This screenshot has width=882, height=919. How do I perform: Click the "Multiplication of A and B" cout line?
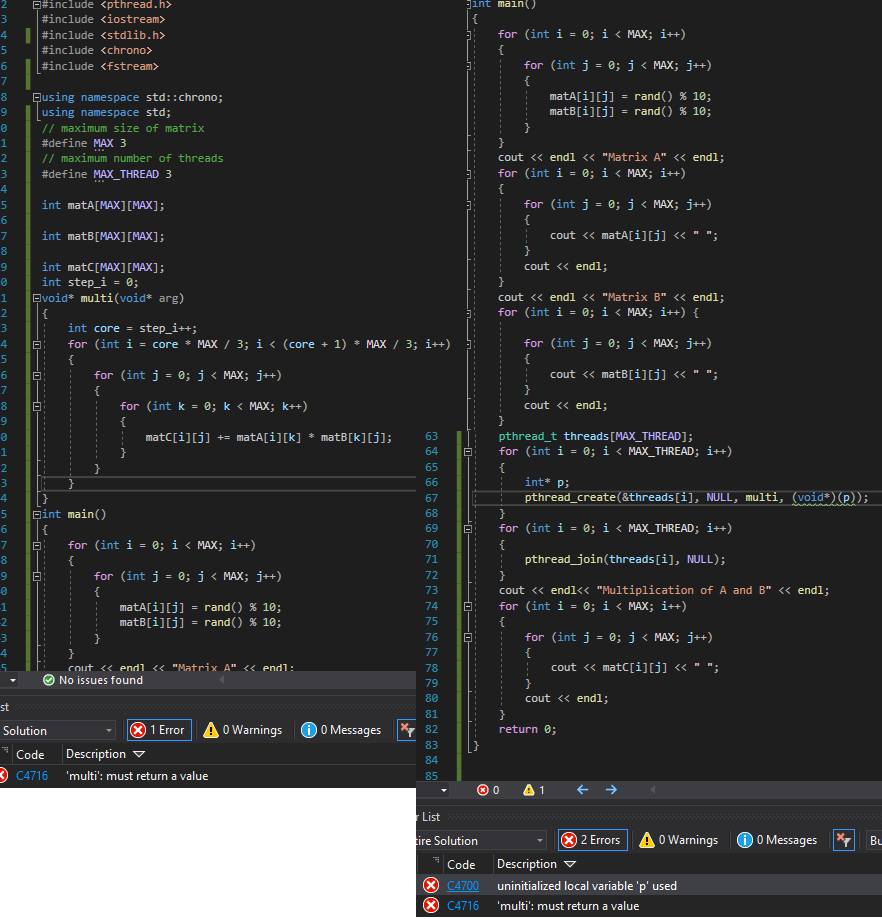click(x=664, y=590)
